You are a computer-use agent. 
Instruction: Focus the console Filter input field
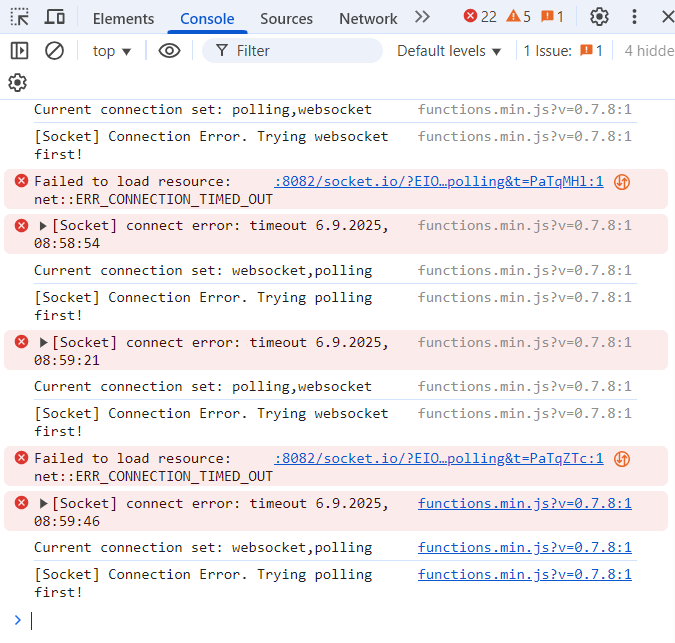300,51
